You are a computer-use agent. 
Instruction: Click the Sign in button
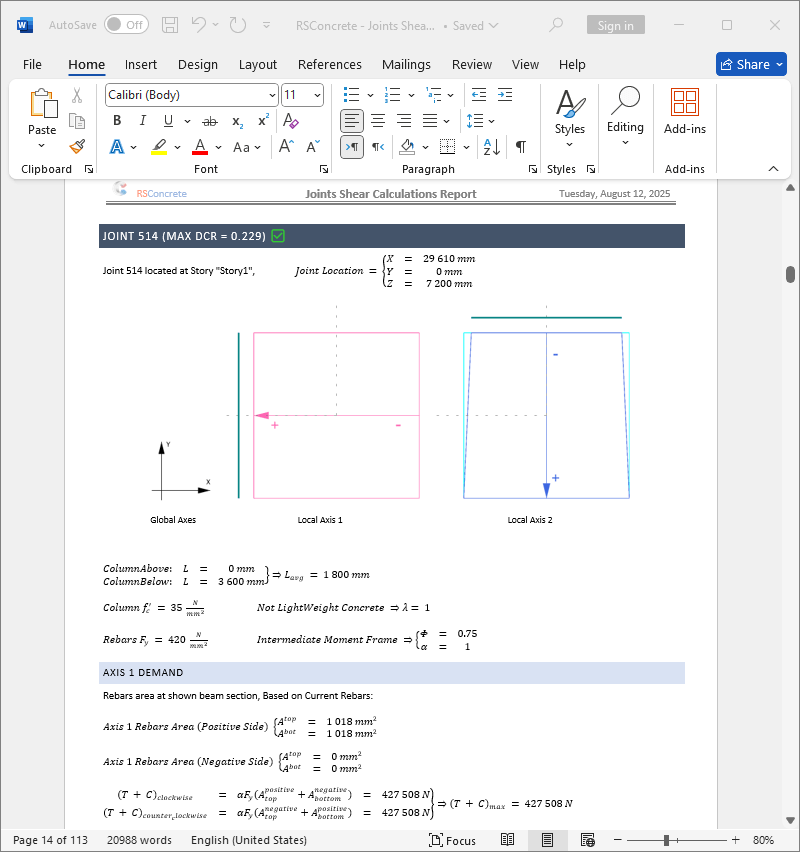coord(615,26)
